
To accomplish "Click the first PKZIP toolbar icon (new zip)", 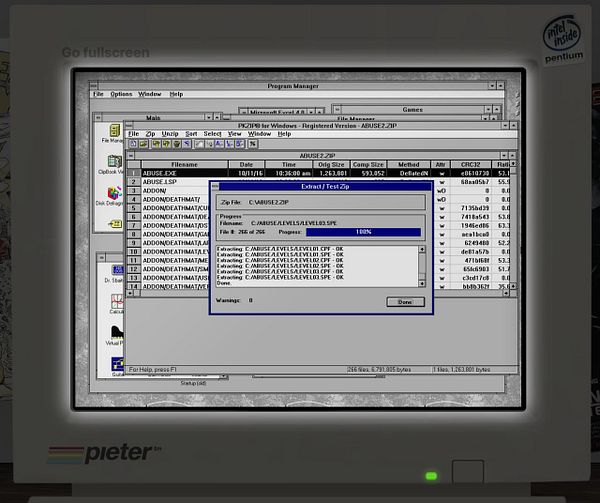I will coord(133,144).
